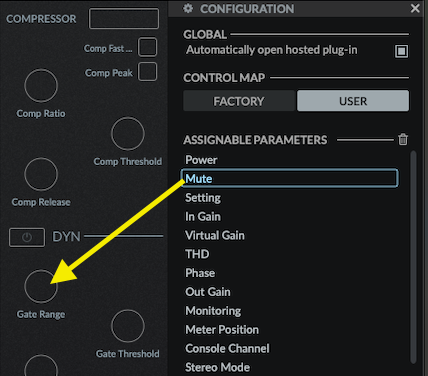Select the Stereo Mode parameter
This screenshot has width=428, height=376.
click(x=217, y=367)
